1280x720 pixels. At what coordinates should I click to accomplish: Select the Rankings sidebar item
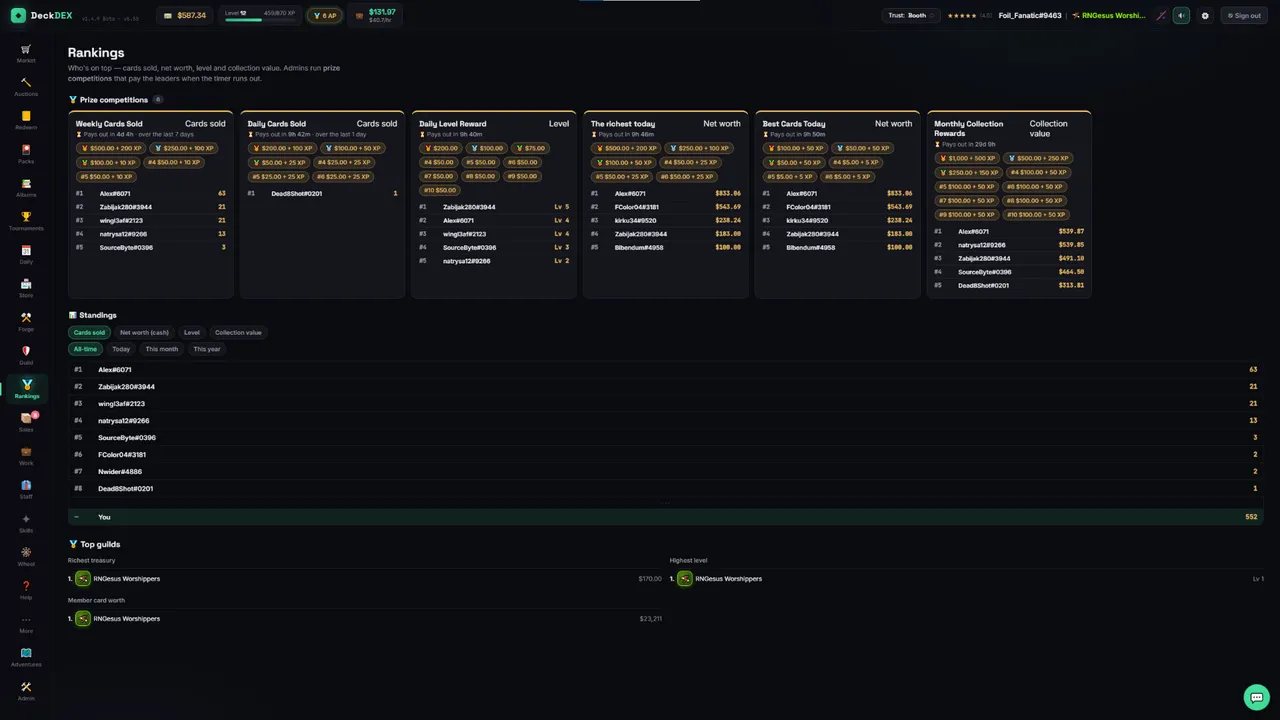[26, 389]
